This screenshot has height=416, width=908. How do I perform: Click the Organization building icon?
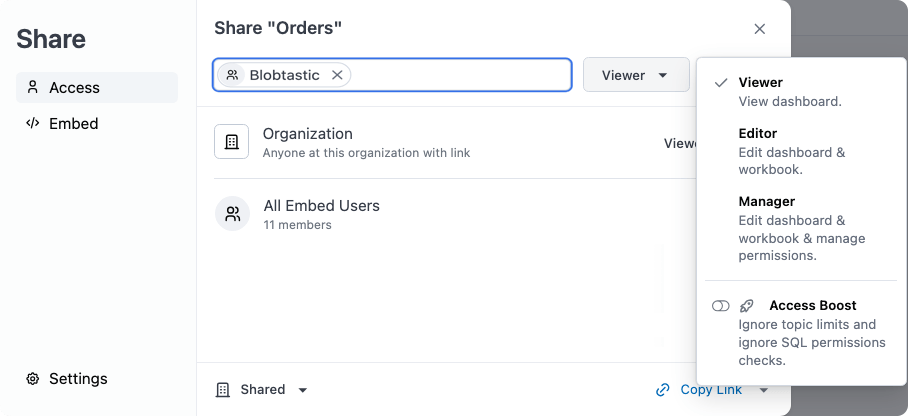pos(232,141)
